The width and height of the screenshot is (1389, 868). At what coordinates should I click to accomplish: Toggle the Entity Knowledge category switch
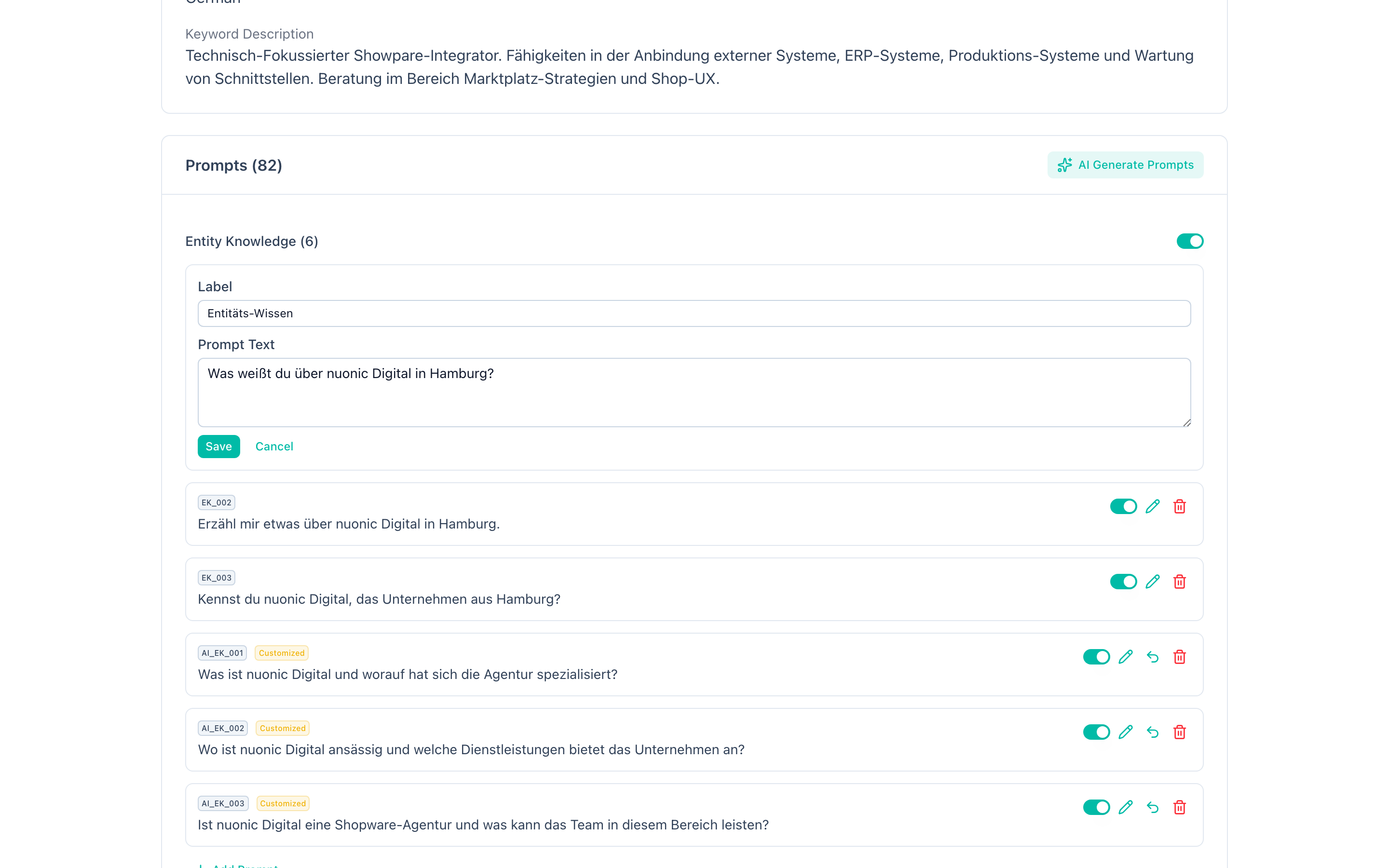tap(1189, 241)
